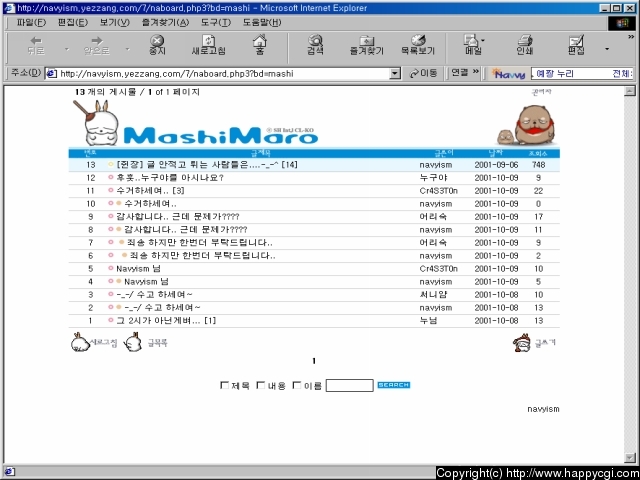Check the 내용 (content) search checkbox

click(260, 385)
